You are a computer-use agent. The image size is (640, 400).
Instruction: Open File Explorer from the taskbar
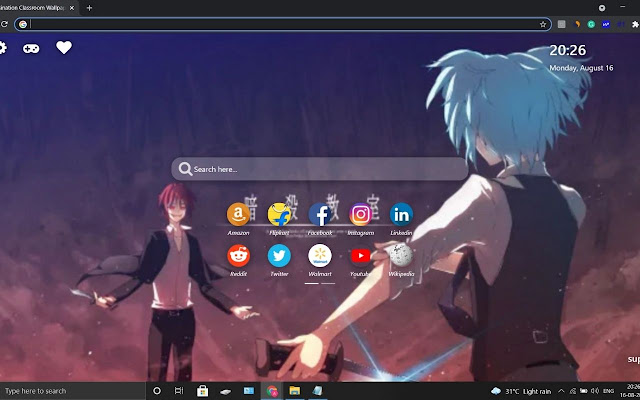click(295, 391)
